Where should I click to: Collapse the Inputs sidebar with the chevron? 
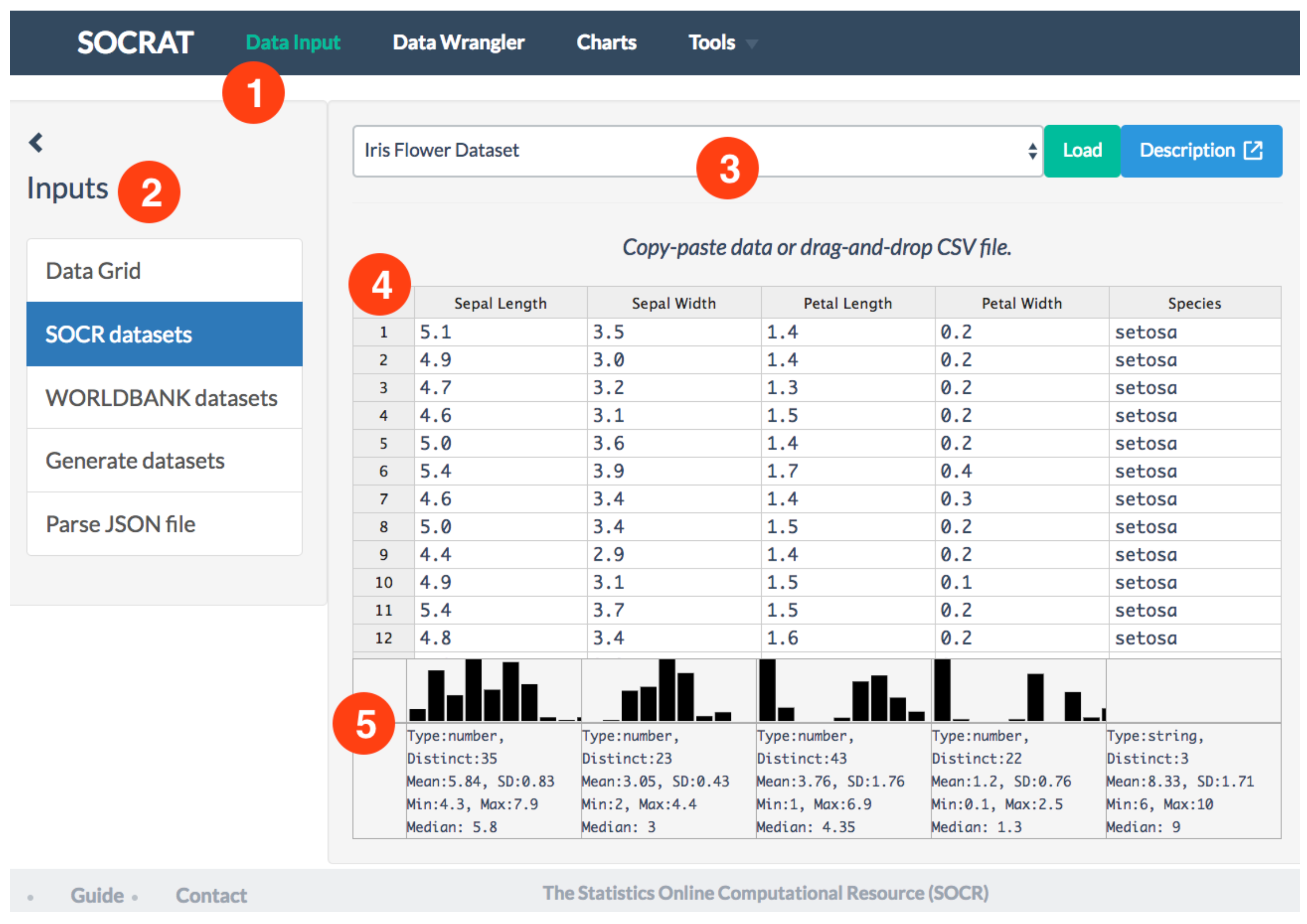[x=36, y=142]
